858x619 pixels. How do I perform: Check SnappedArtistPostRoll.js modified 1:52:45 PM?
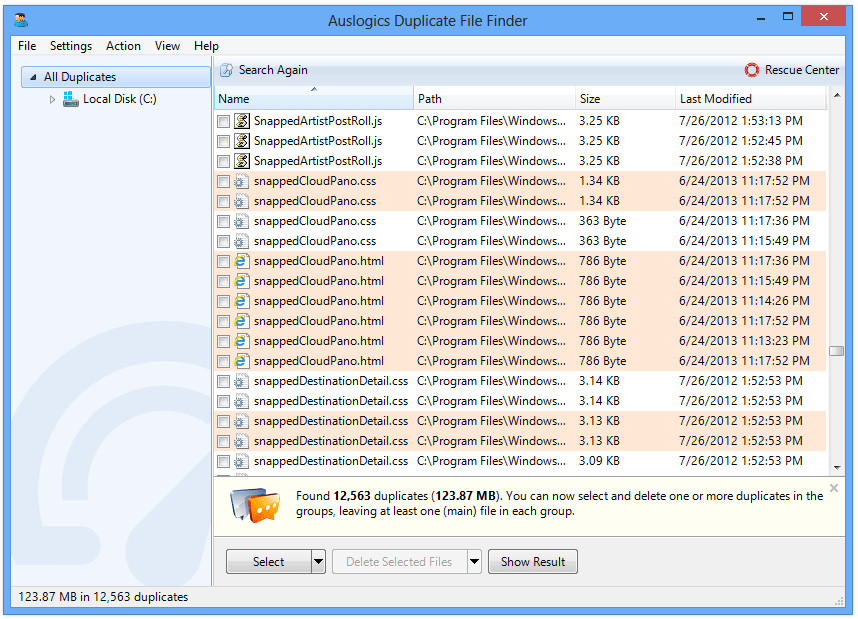click(x=223, y=141)
